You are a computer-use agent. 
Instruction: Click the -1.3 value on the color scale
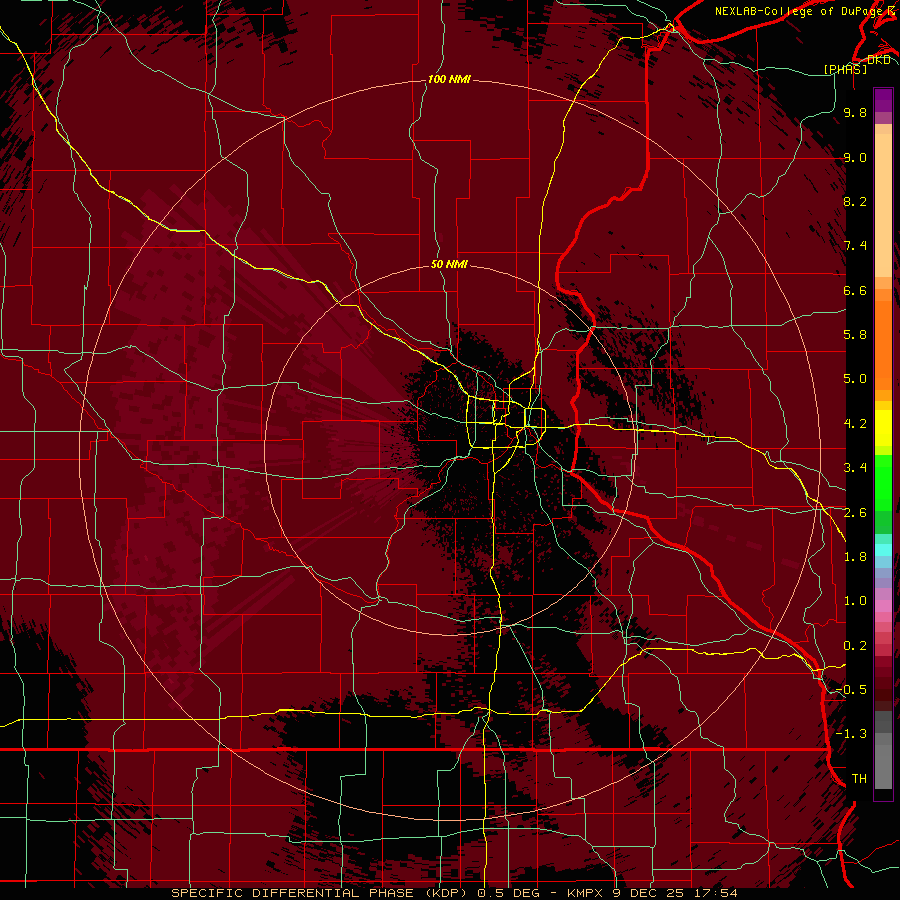click(x=851, y=734)
